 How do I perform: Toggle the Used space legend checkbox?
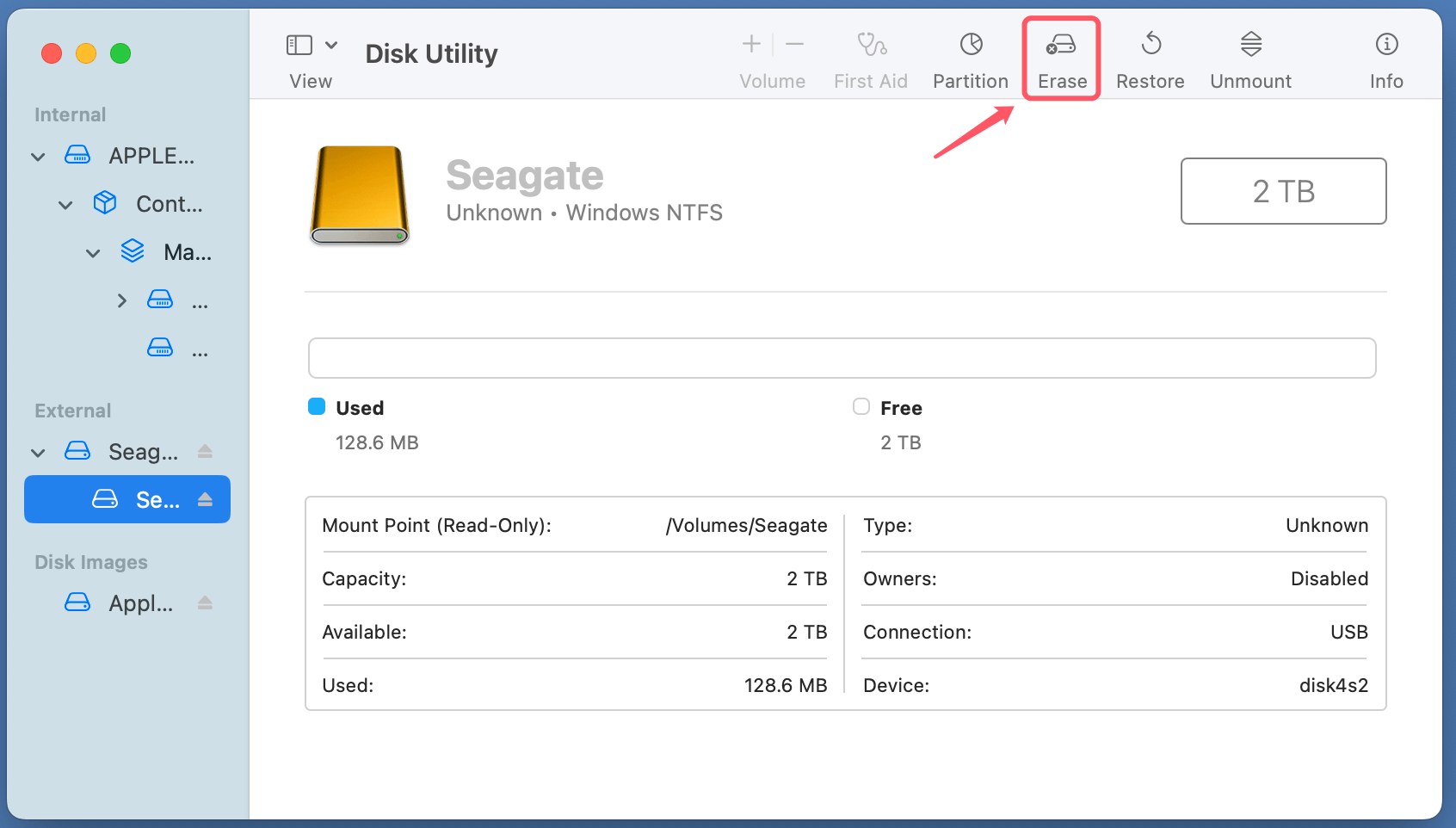[317, 406]
